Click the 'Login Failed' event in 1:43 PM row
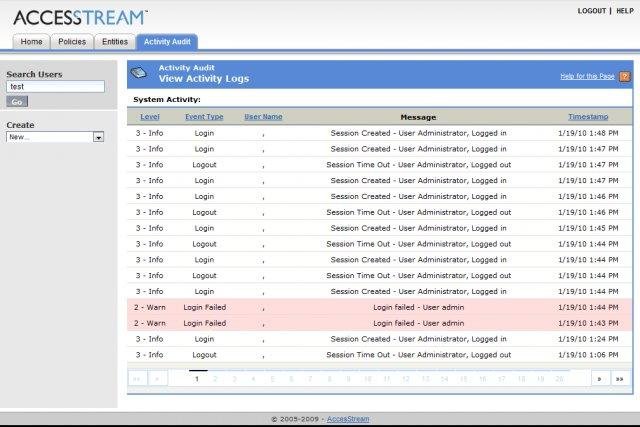This screenshot has height=427, width=640. point(204,323)
